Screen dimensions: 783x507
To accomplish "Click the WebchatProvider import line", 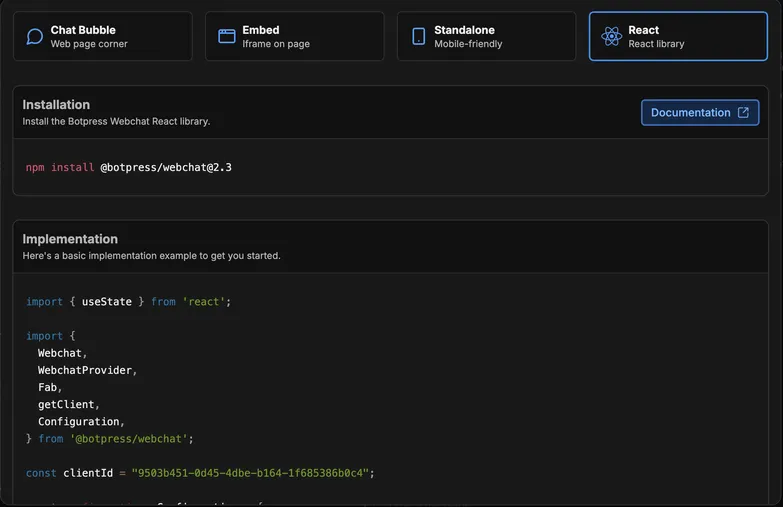I will pos(87,370).
